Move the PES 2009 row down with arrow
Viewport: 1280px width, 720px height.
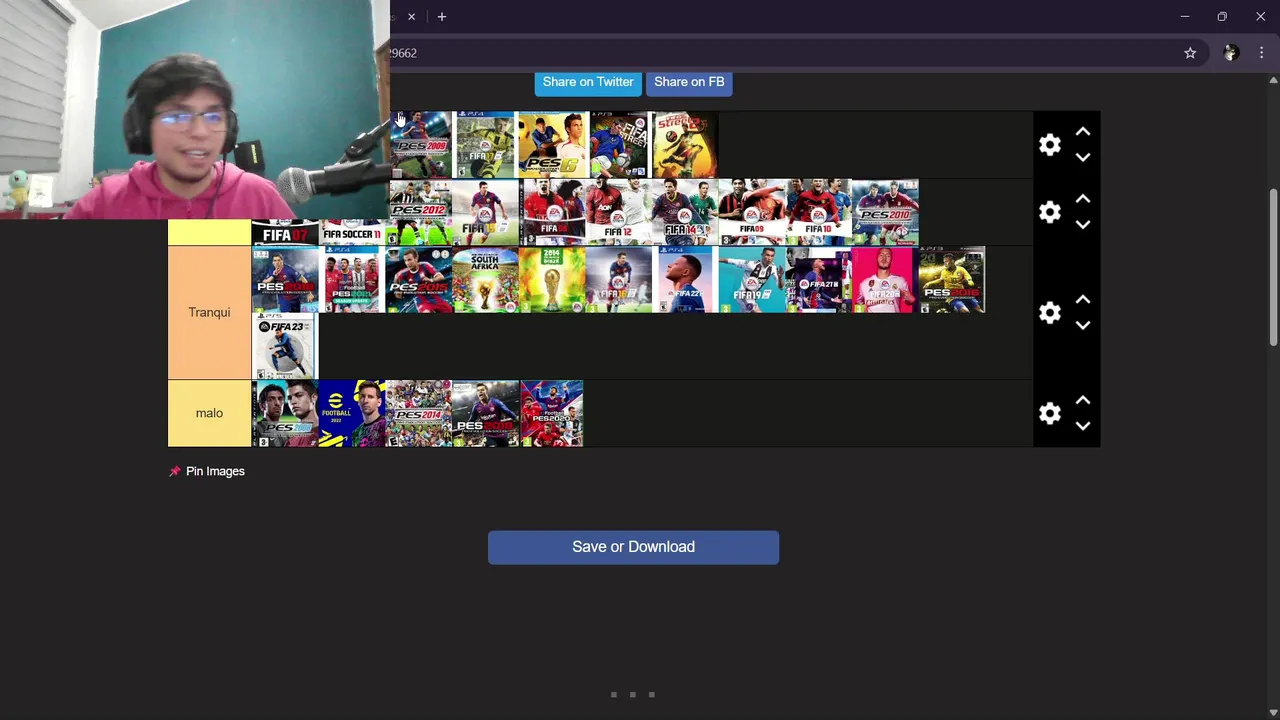point(1083,157)
